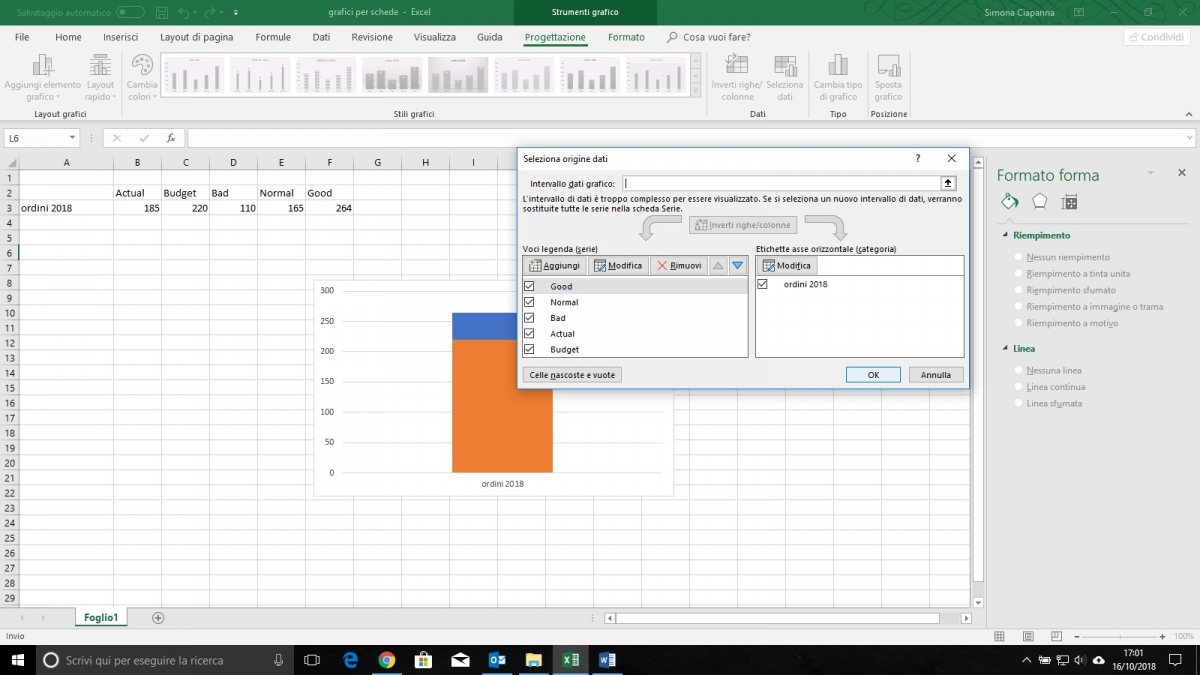Launch Excel from the Windows taskbar

[x=570, y=660]
